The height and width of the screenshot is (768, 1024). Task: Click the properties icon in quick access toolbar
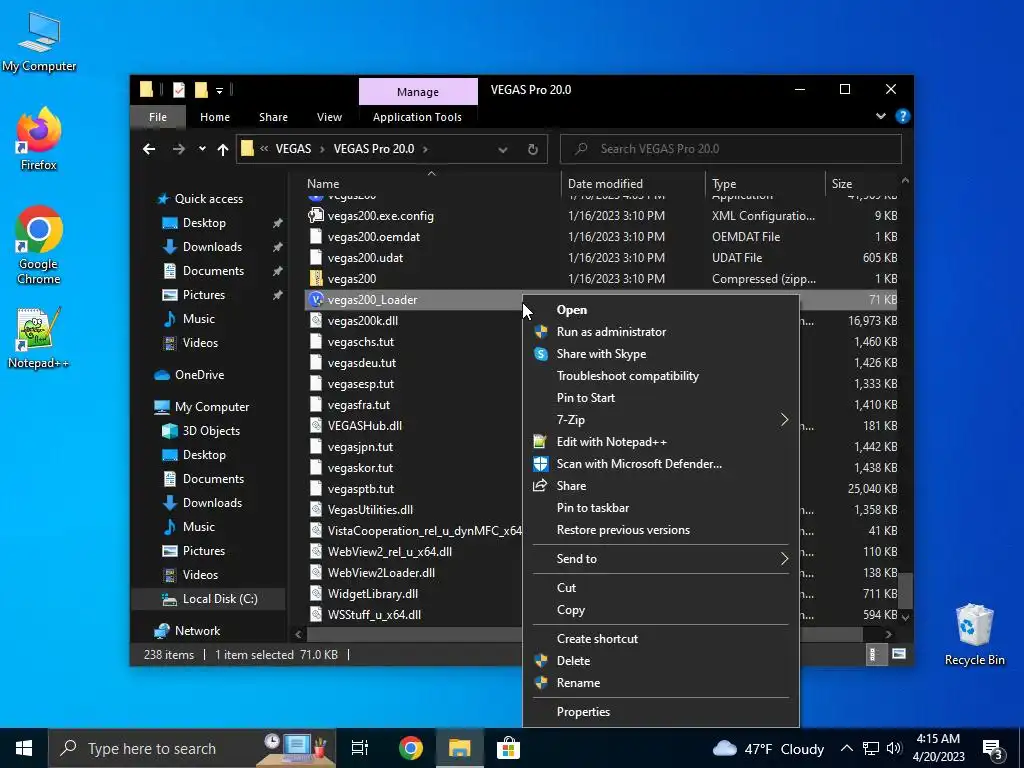click(178, 90)
